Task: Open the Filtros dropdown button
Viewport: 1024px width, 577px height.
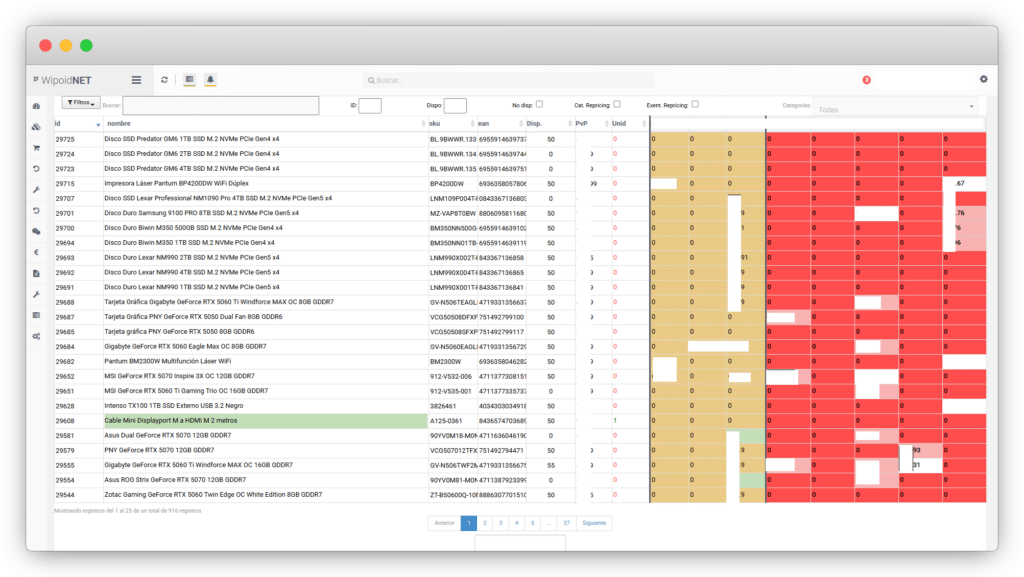Action: [x=81, y=103]
